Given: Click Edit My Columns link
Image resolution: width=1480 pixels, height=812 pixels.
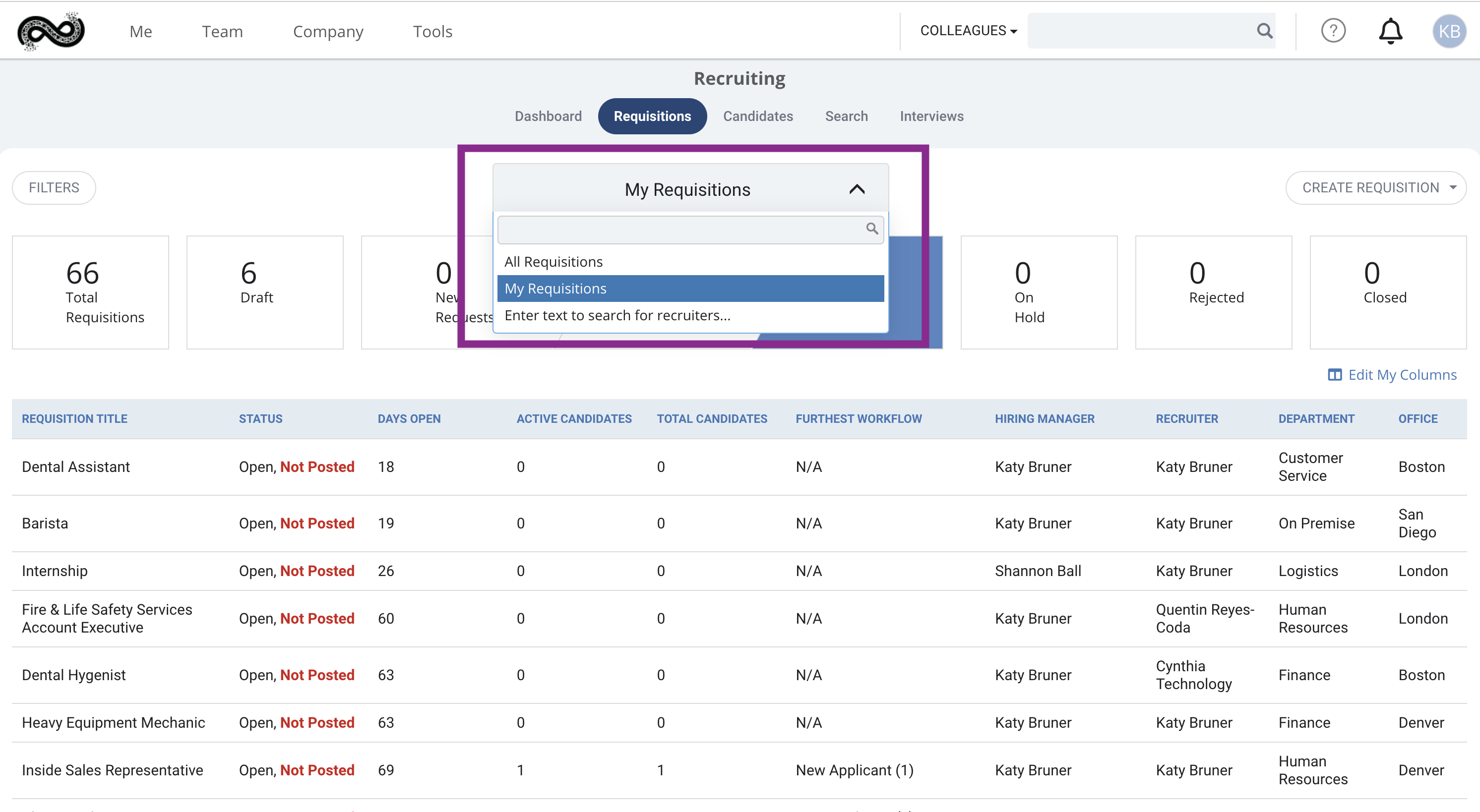Looking at the screenshot, I should click(1402, 375).
